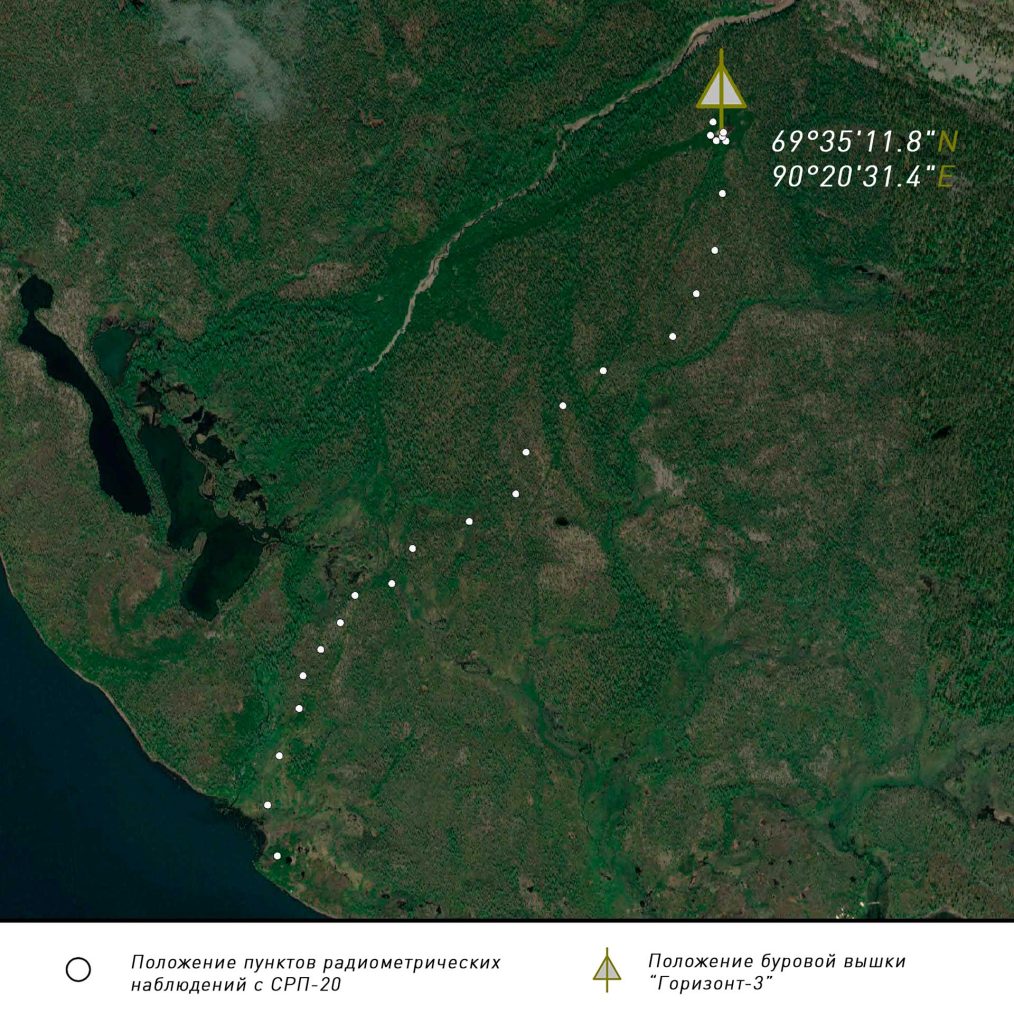The width and height of the screenshot is (1014, 1024).
Task: Select the observation point directly below the rig cluster
Action: tap(722, 193)
